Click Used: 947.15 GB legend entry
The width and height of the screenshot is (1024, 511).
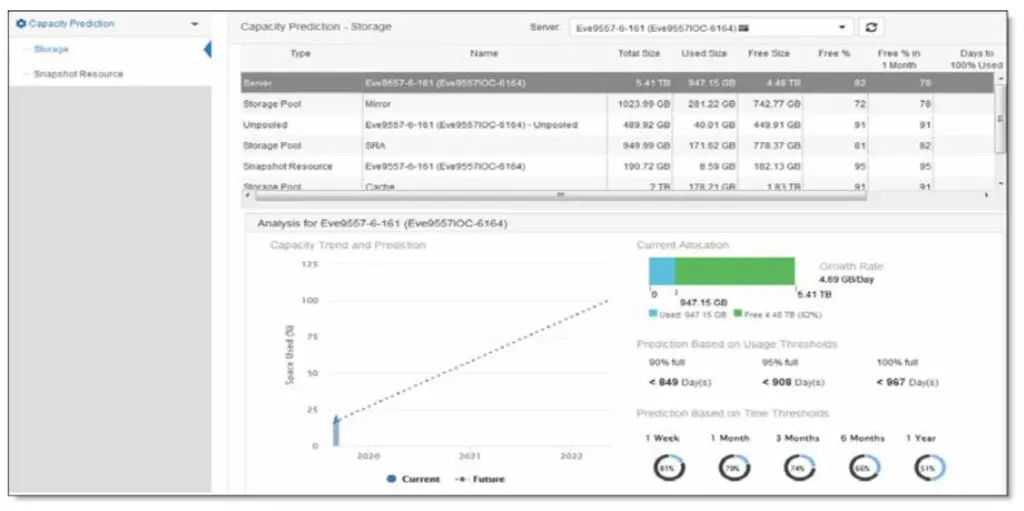pyautogui.click(x=688, y=314)
